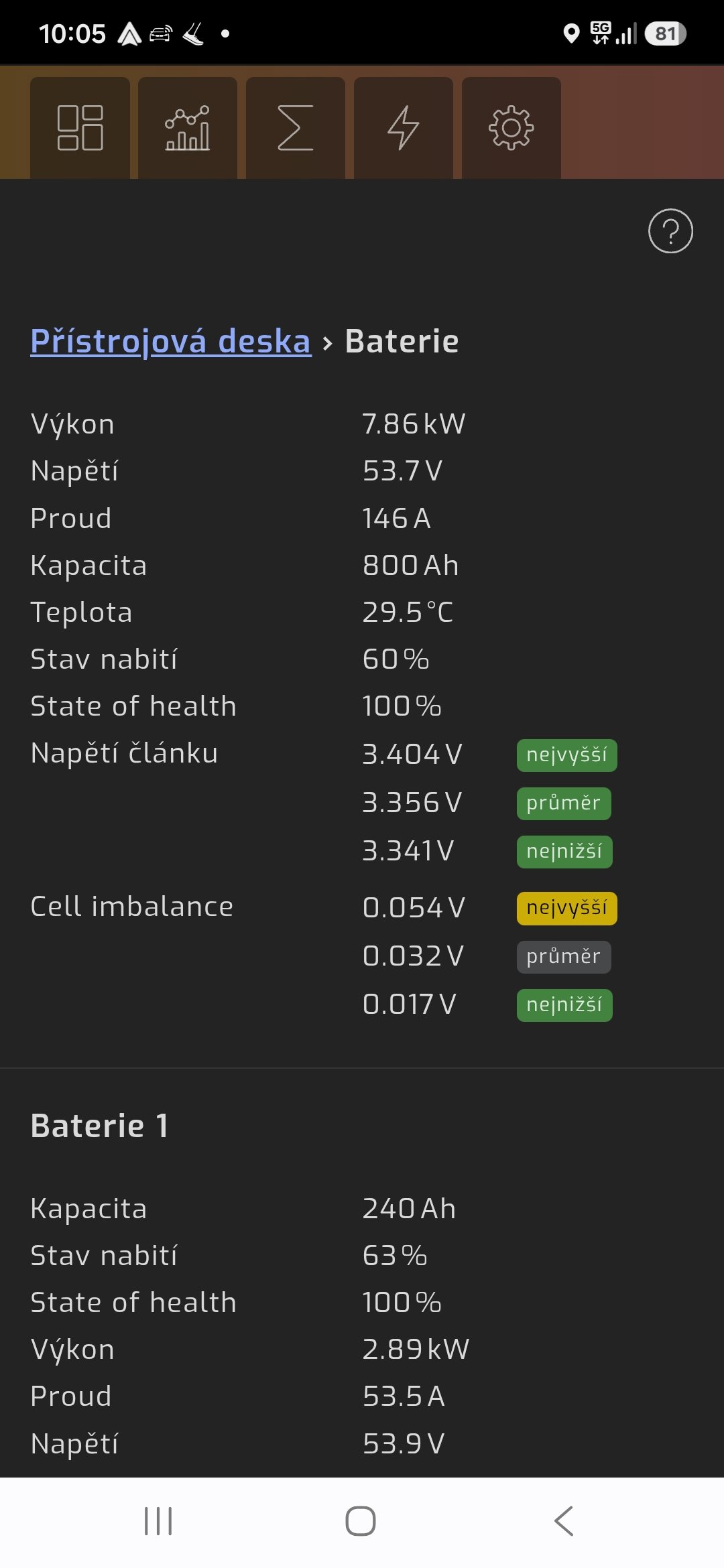The height and width of the screenshot is (1568, 724).
Task: Select the Stav nabití 60 % value
Action: point(396,659)
